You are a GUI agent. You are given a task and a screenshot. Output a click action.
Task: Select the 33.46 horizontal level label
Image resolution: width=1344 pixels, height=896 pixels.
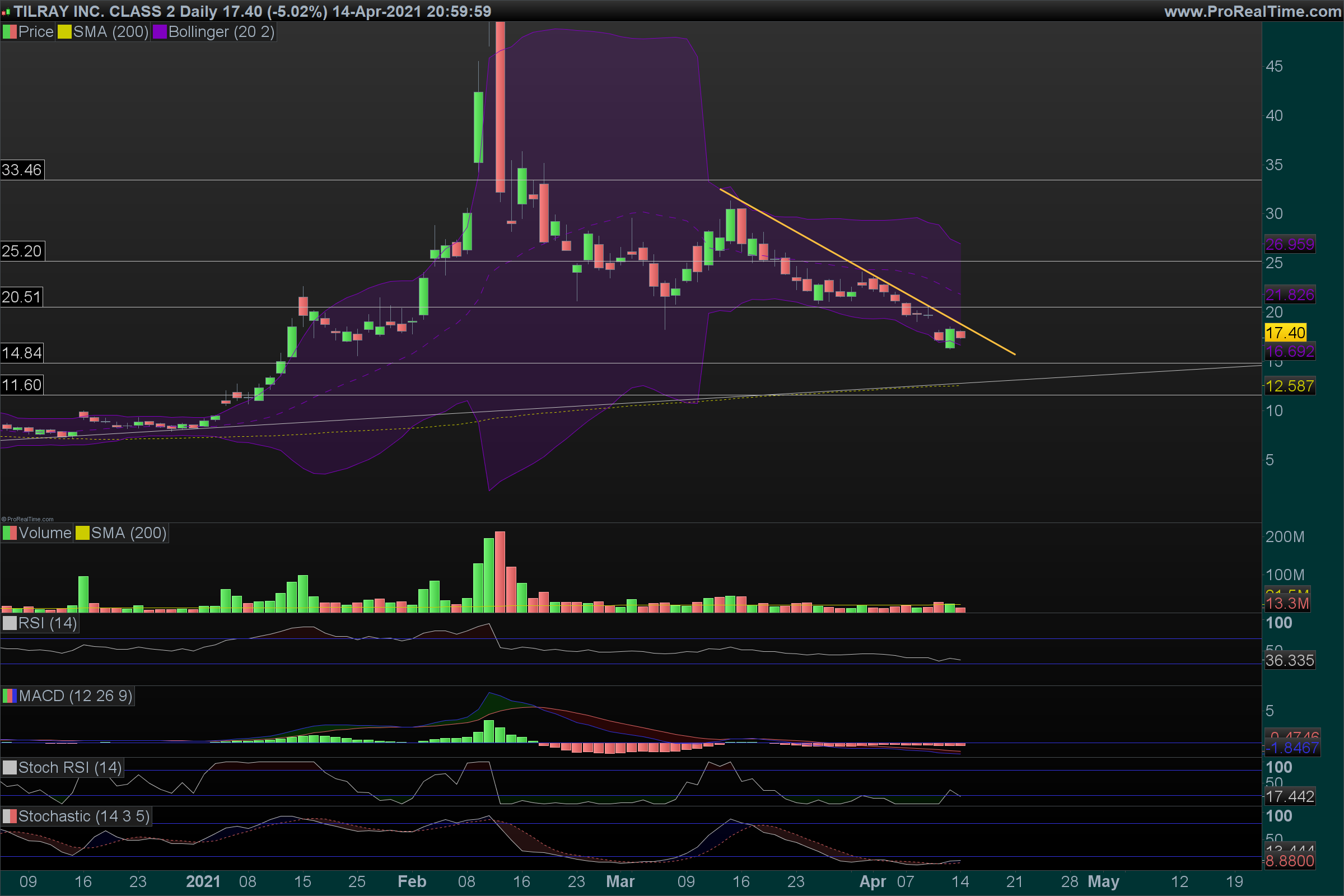[22, 170]
